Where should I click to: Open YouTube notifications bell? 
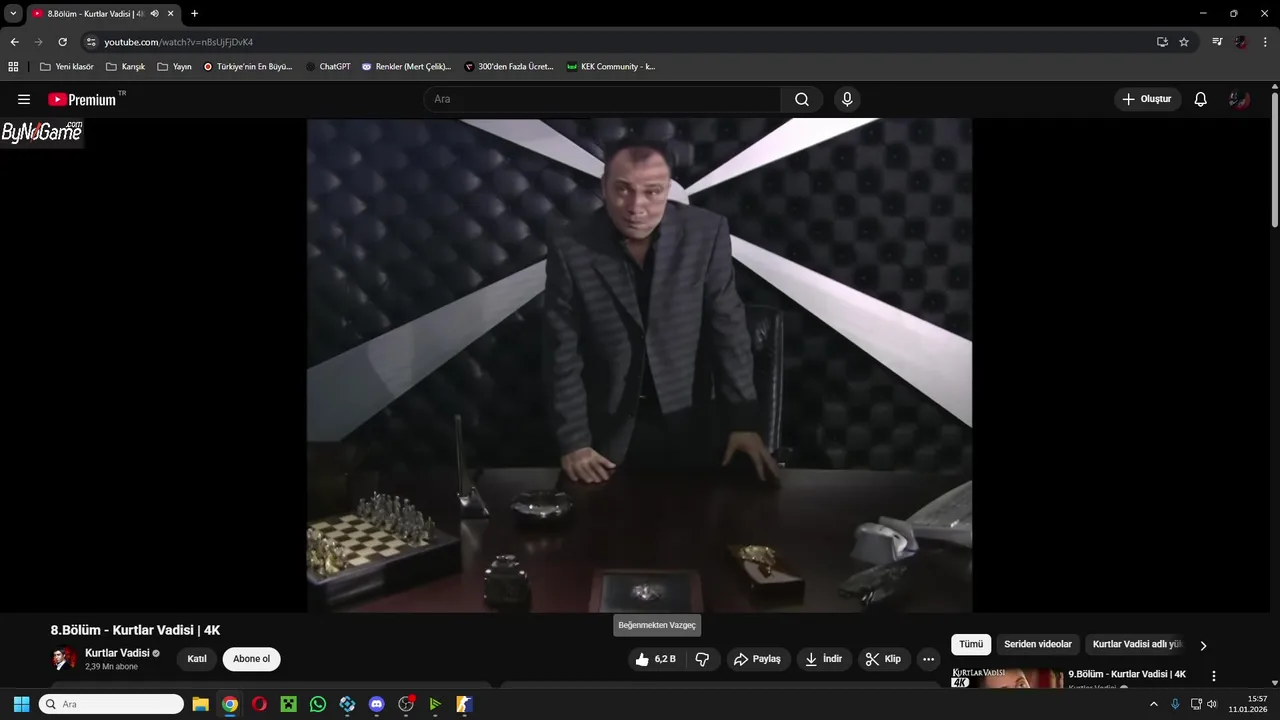(x=1201, y=99)
